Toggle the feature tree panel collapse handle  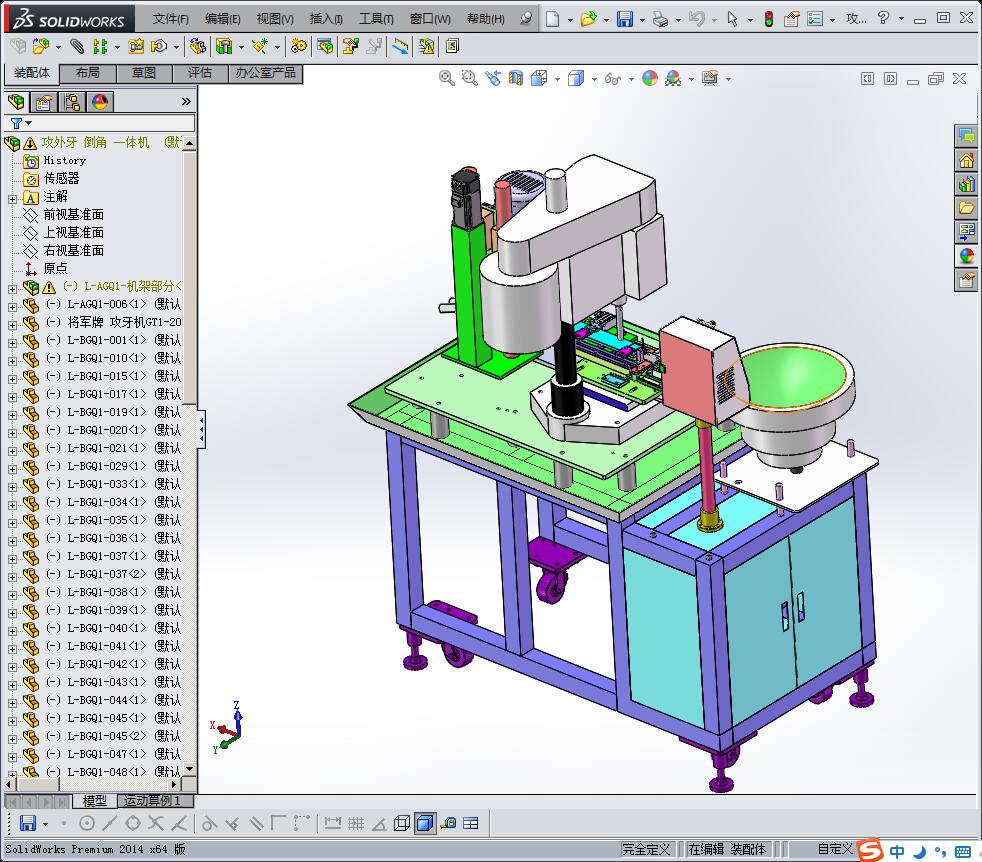tap(201, 429)
